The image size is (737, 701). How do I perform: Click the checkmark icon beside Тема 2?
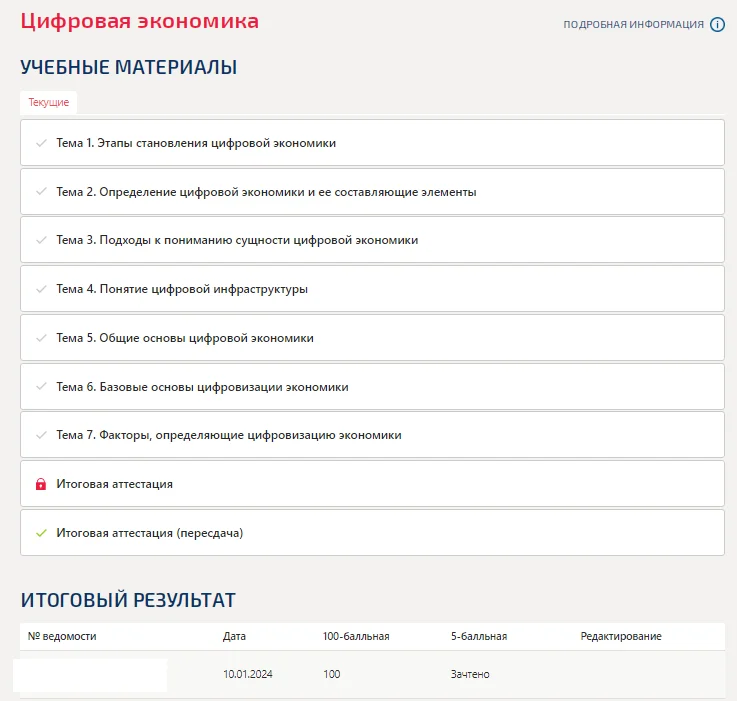pyautogui.click(x=41, y=191)
